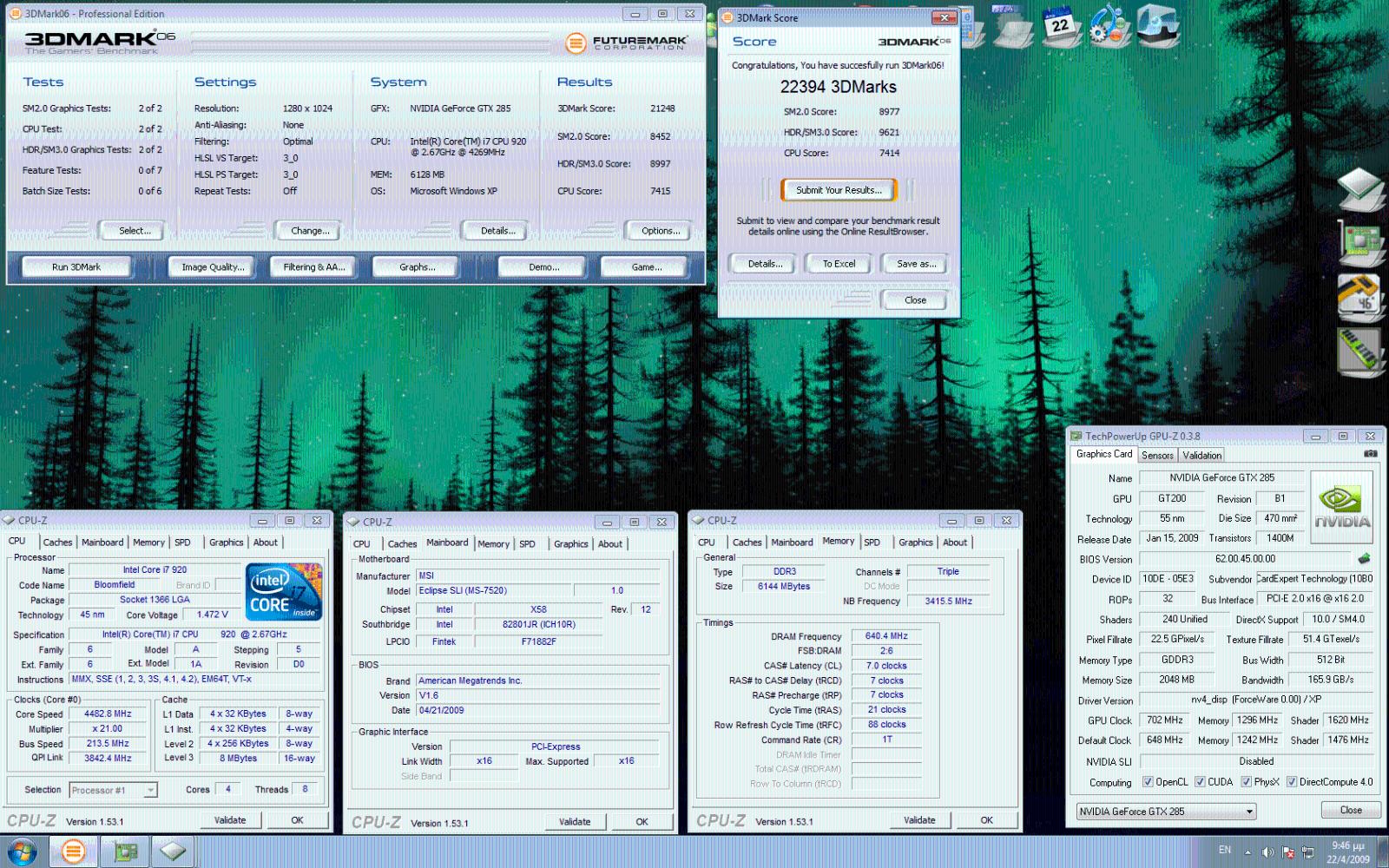Click the GPU-Z camera screenshot icon

(x=1371, y=454)
